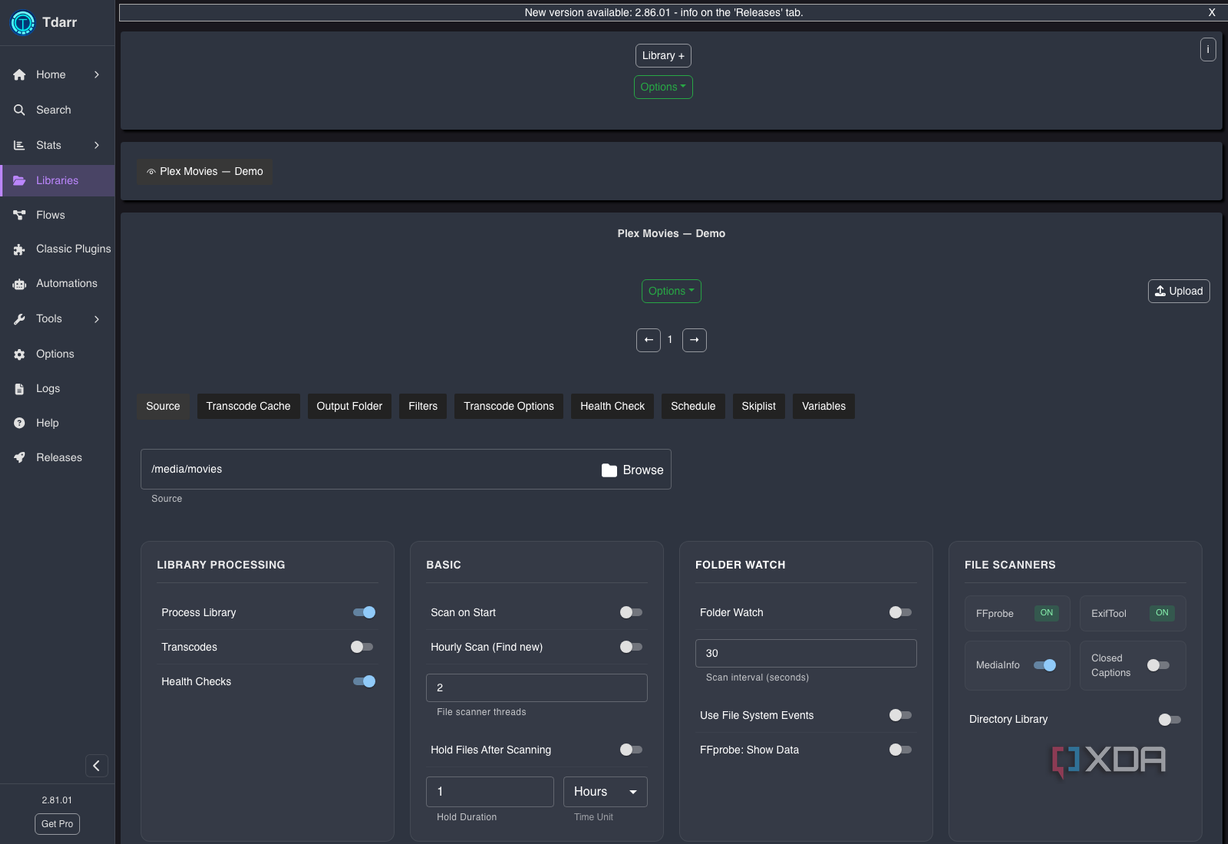Dismiss the new version banner with X
Screen dimensions: 1228x844
click(1212, 12)
